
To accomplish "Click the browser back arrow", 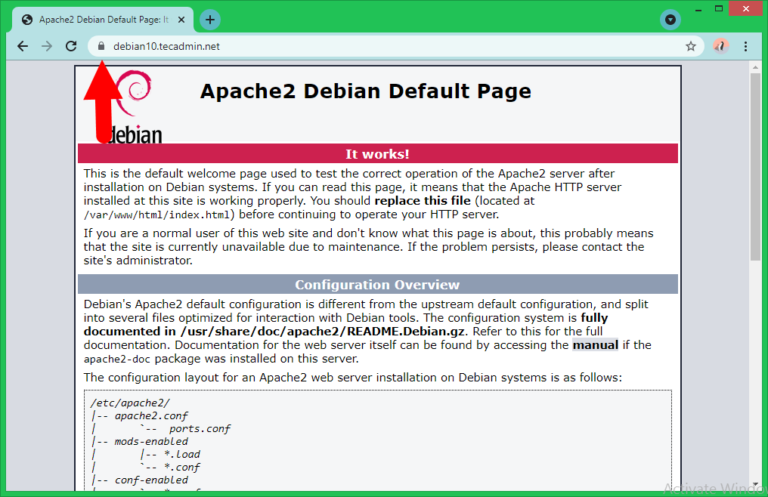I will tap(22, 46).
